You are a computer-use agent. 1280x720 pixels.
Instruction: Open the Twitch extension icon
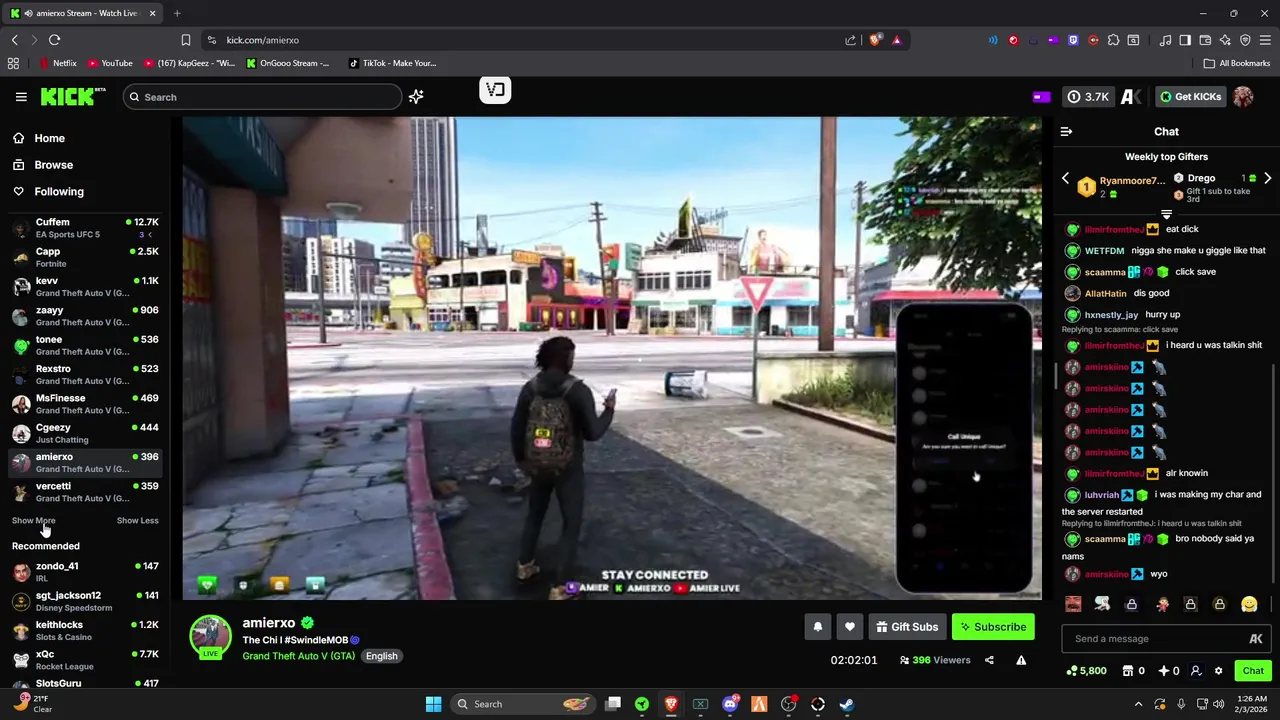(x=1073, y=40)
